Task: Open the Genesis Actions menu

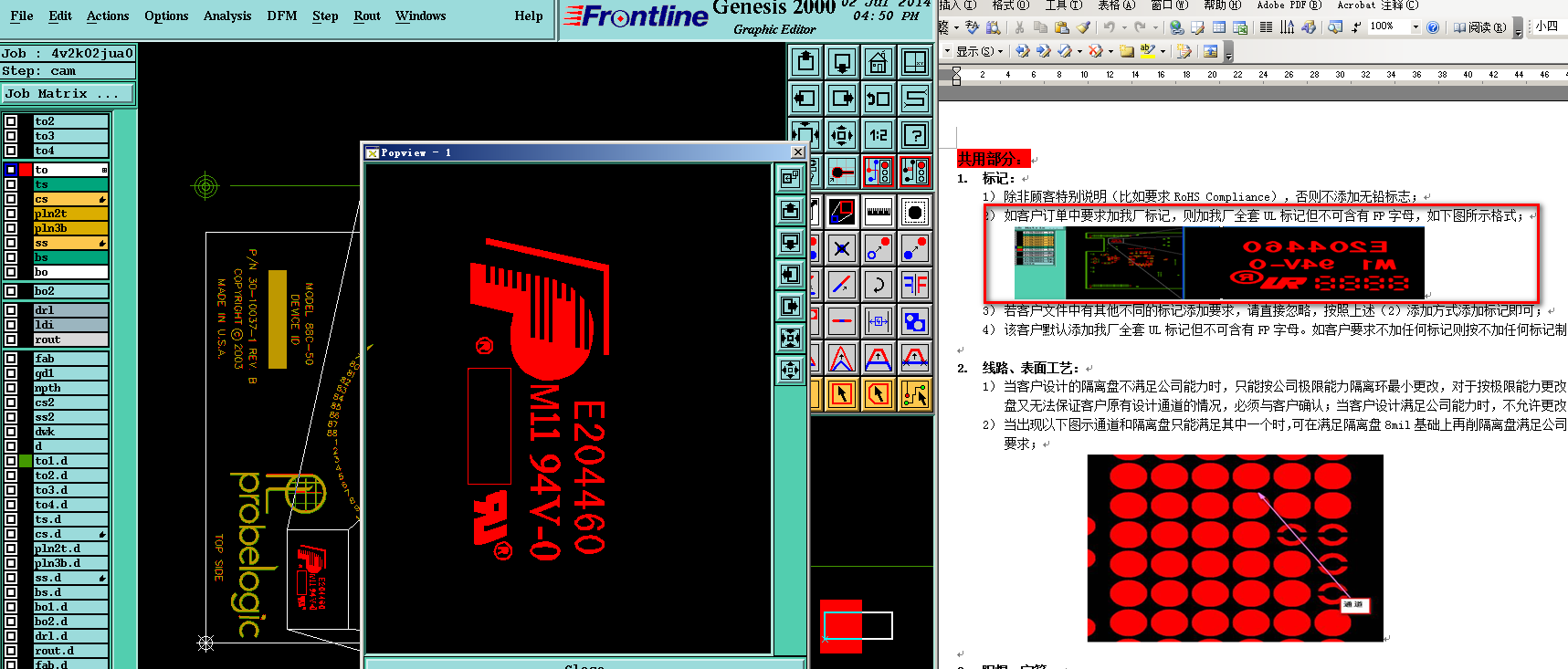Action: pos(108,16)
